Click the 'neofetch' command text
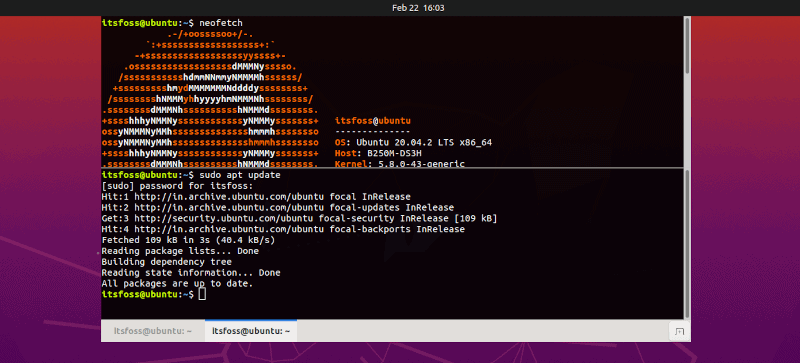 [221, 23]
